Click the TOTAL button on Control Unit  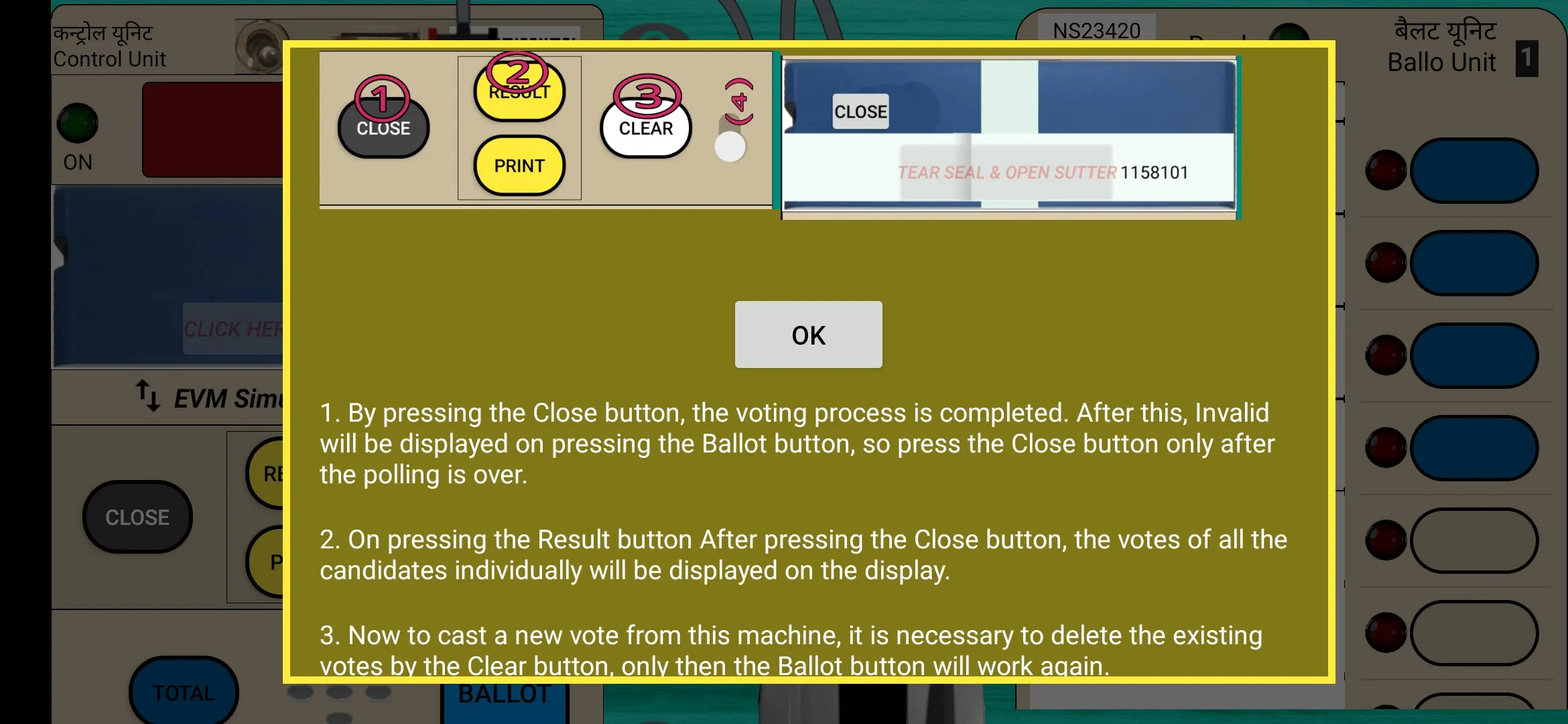183,693
